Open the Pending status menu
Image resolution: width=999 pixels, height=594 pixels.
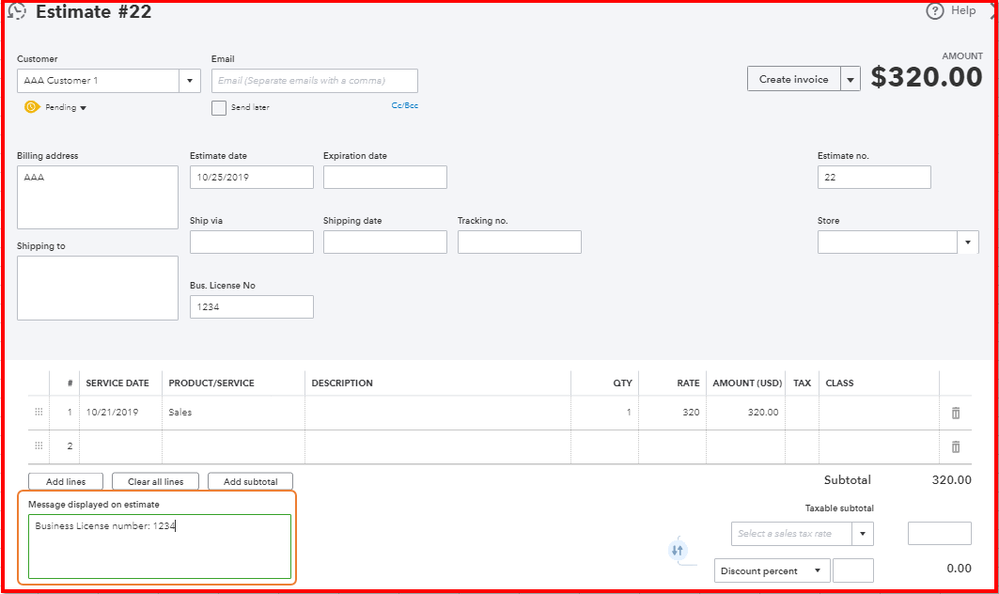tap(82, 108)
